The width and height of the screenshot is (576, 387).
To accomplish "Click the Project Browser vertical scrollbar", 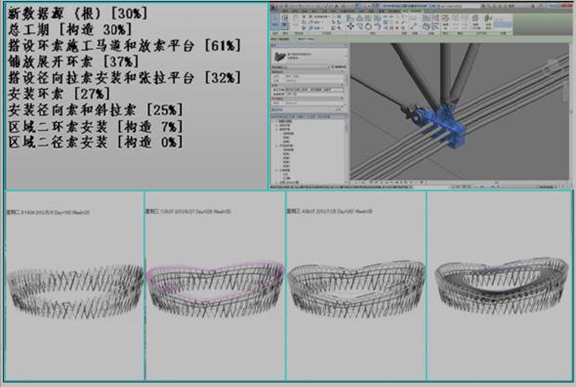I will click(346, 151).
